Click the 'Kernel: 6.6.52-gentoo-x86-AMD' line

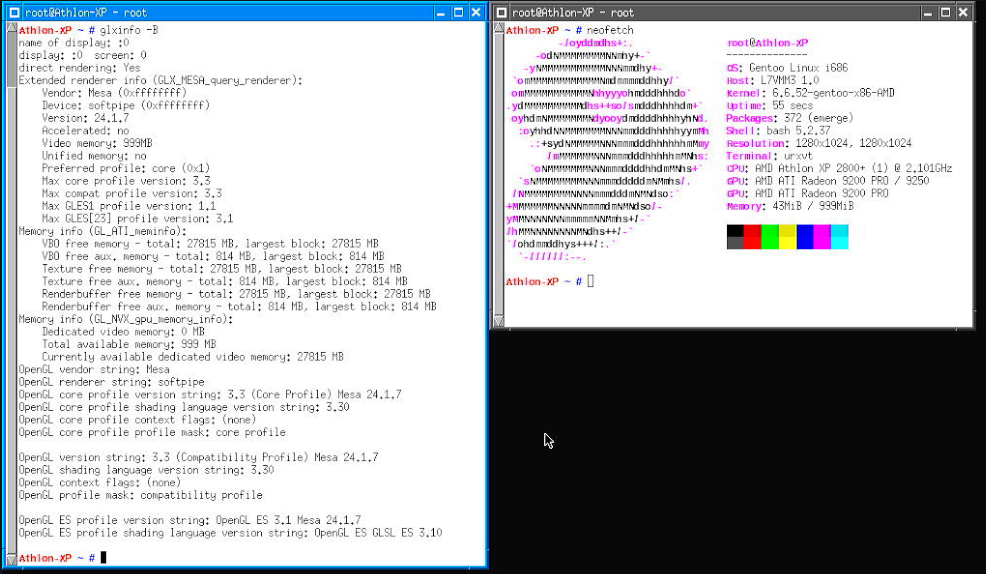click(811, 93)
